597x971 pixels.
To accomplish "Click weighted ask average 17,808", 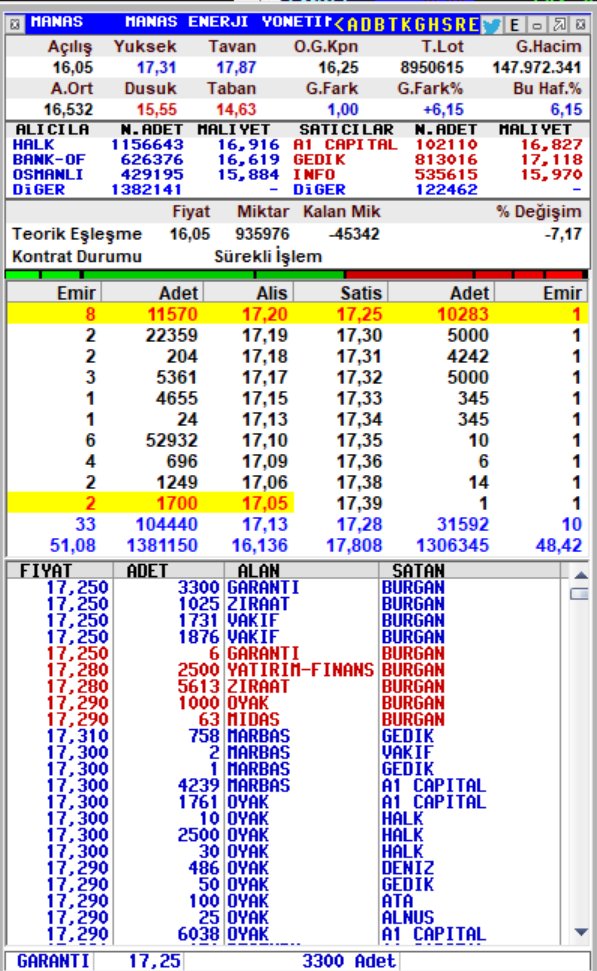I will pos(354,545).
